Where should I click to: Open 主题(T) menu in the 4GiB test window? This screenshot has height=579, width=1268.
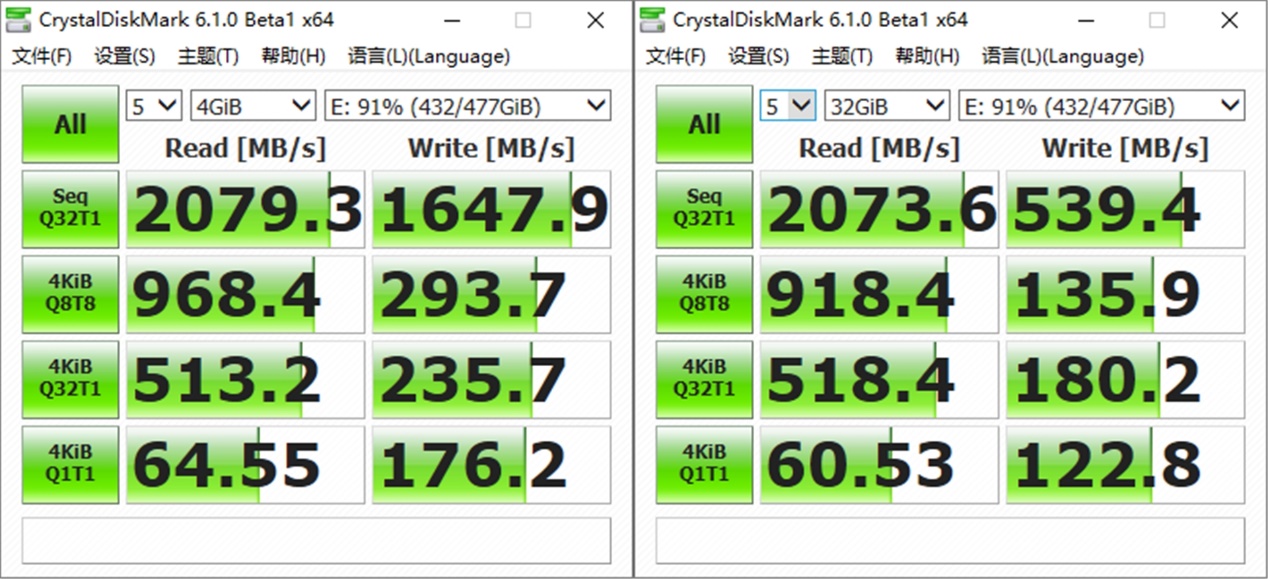click(208, 57)
